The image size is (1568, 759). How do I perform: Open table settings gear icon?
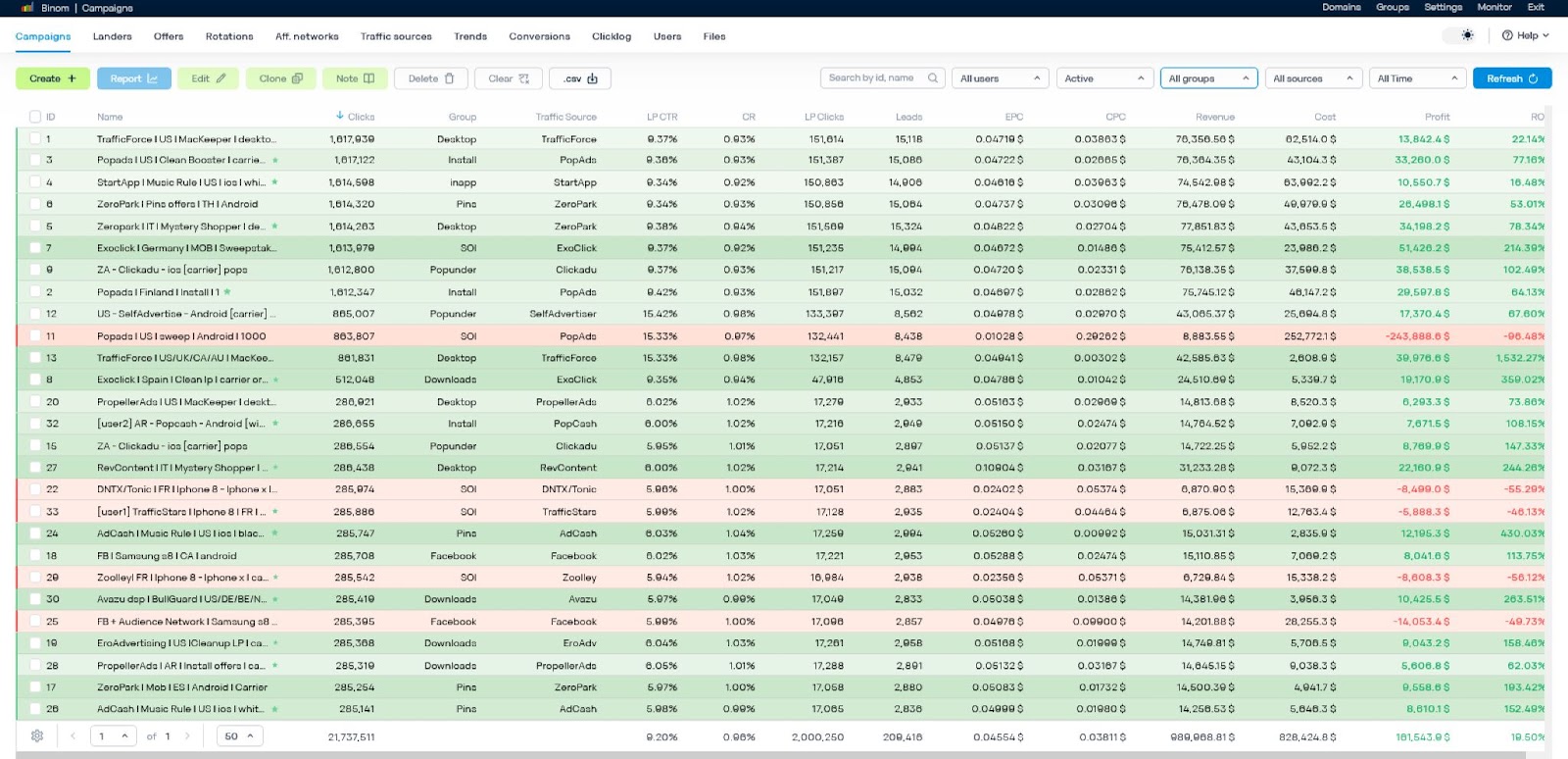37,736
